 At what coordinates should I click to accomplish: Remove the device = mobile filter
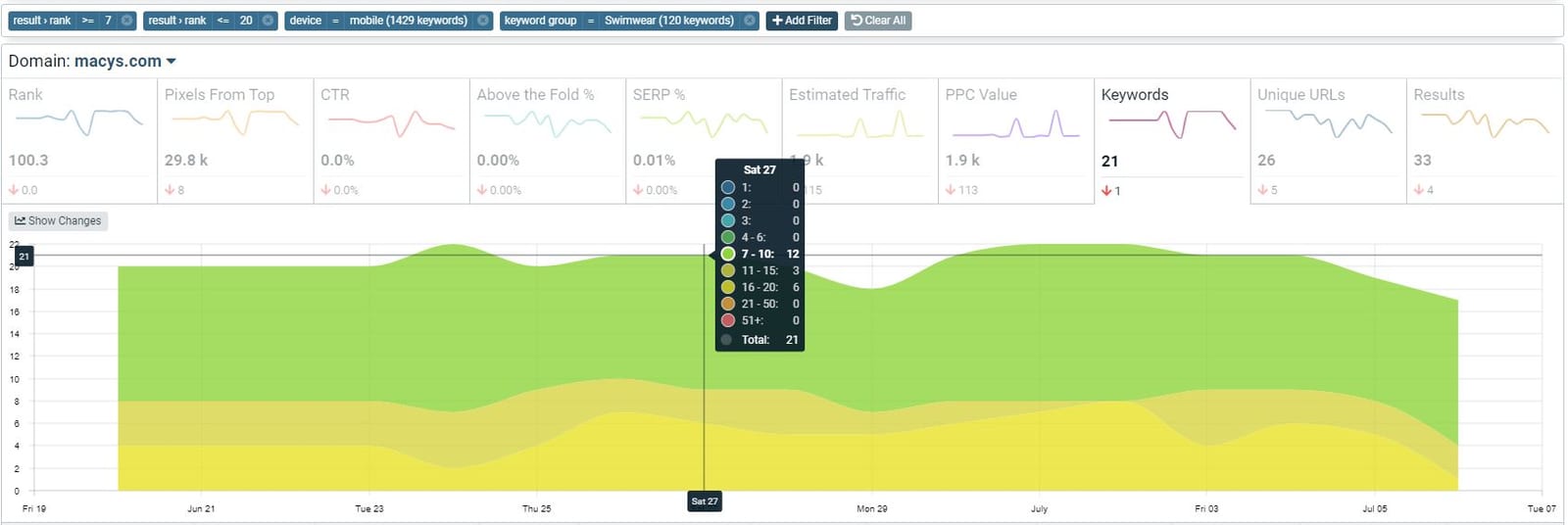coord(483,21)
